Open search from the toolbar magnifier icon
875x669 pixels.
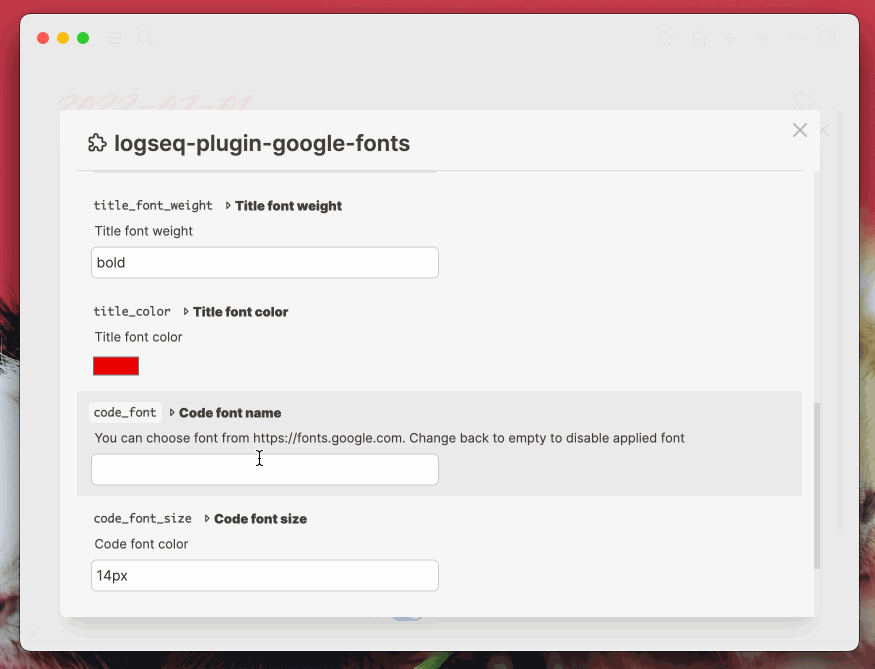pos(146,38)
